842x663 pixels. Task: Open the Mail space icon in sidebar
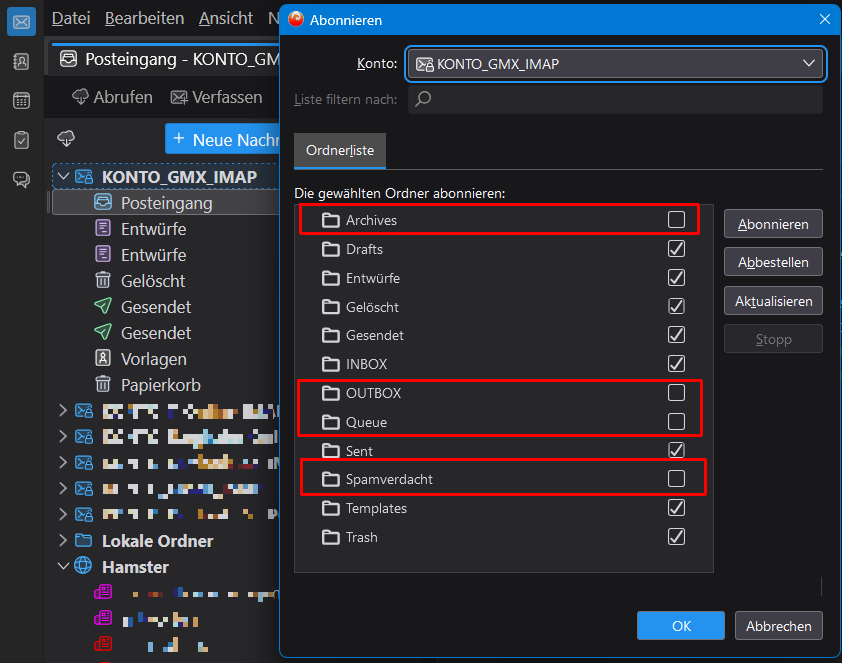(21, 21)
